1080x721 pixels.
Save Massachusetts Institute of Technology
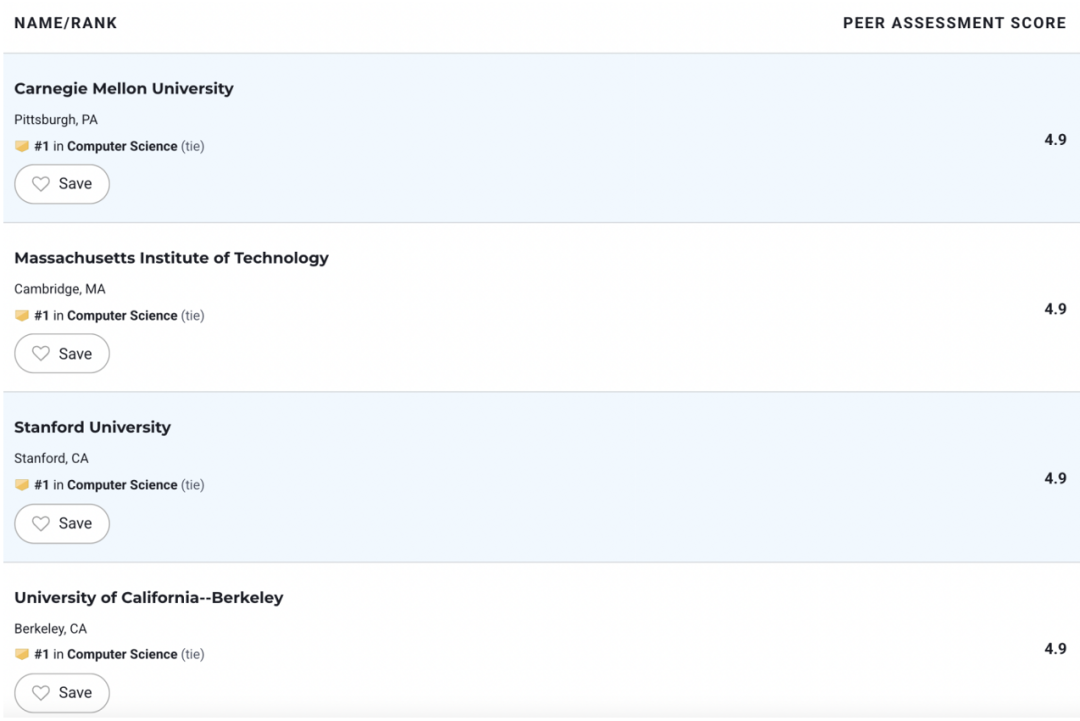[x=62, y=353]
